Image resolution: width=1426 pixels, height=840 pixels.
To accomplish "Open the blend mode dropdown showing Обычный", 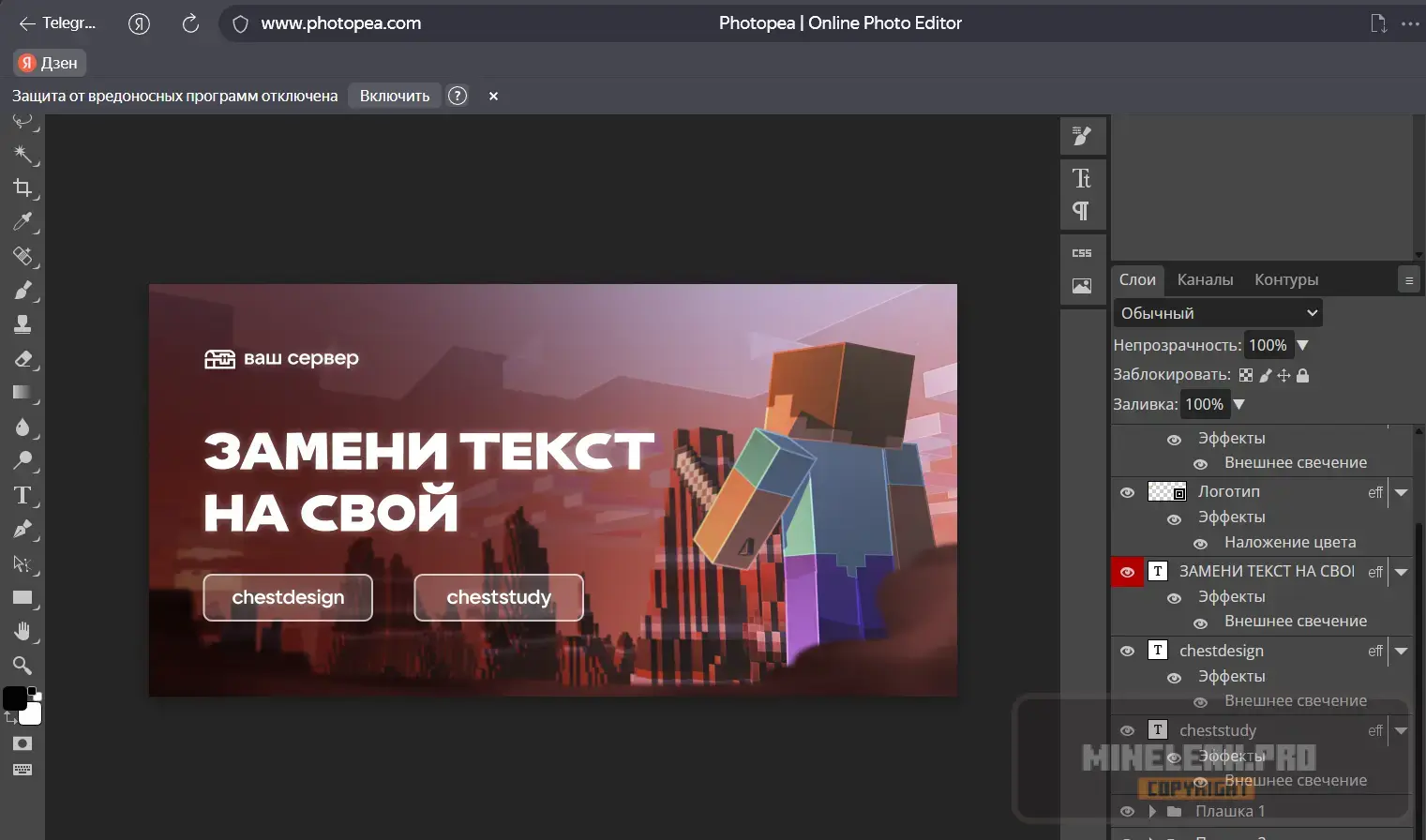I will (1216, 312).
